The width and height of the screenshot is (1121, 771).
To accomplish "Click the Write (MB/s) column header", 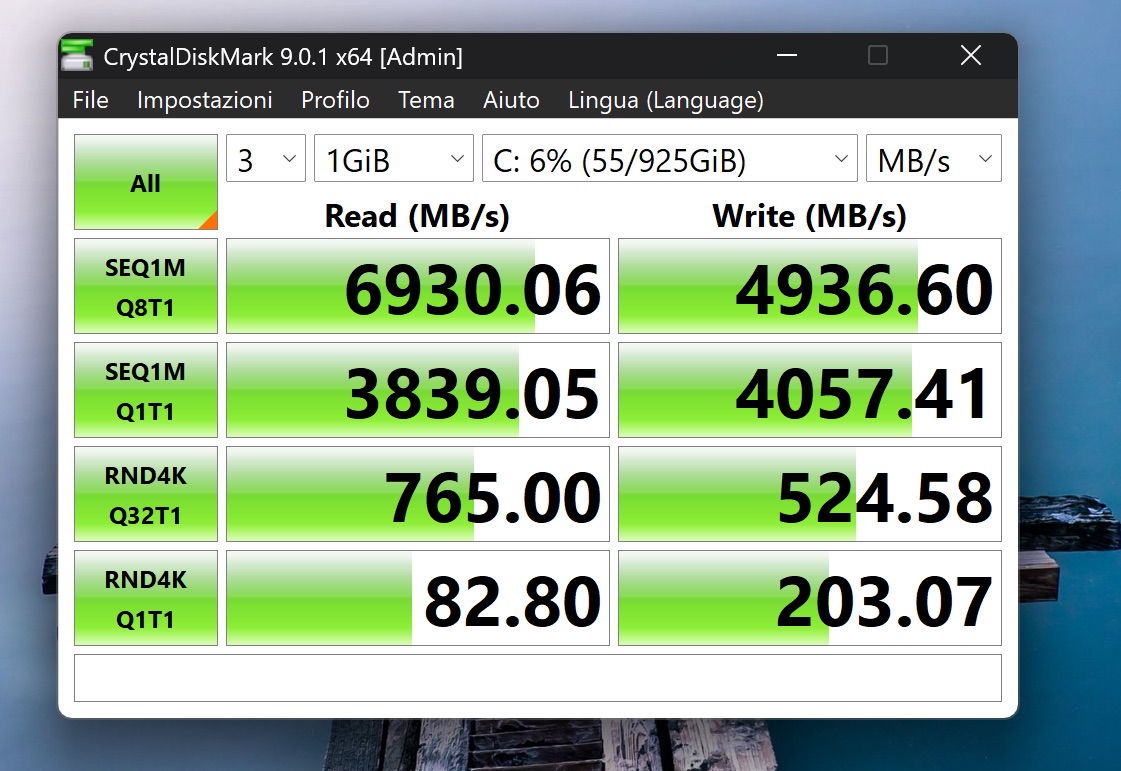I will coord(809,216).
